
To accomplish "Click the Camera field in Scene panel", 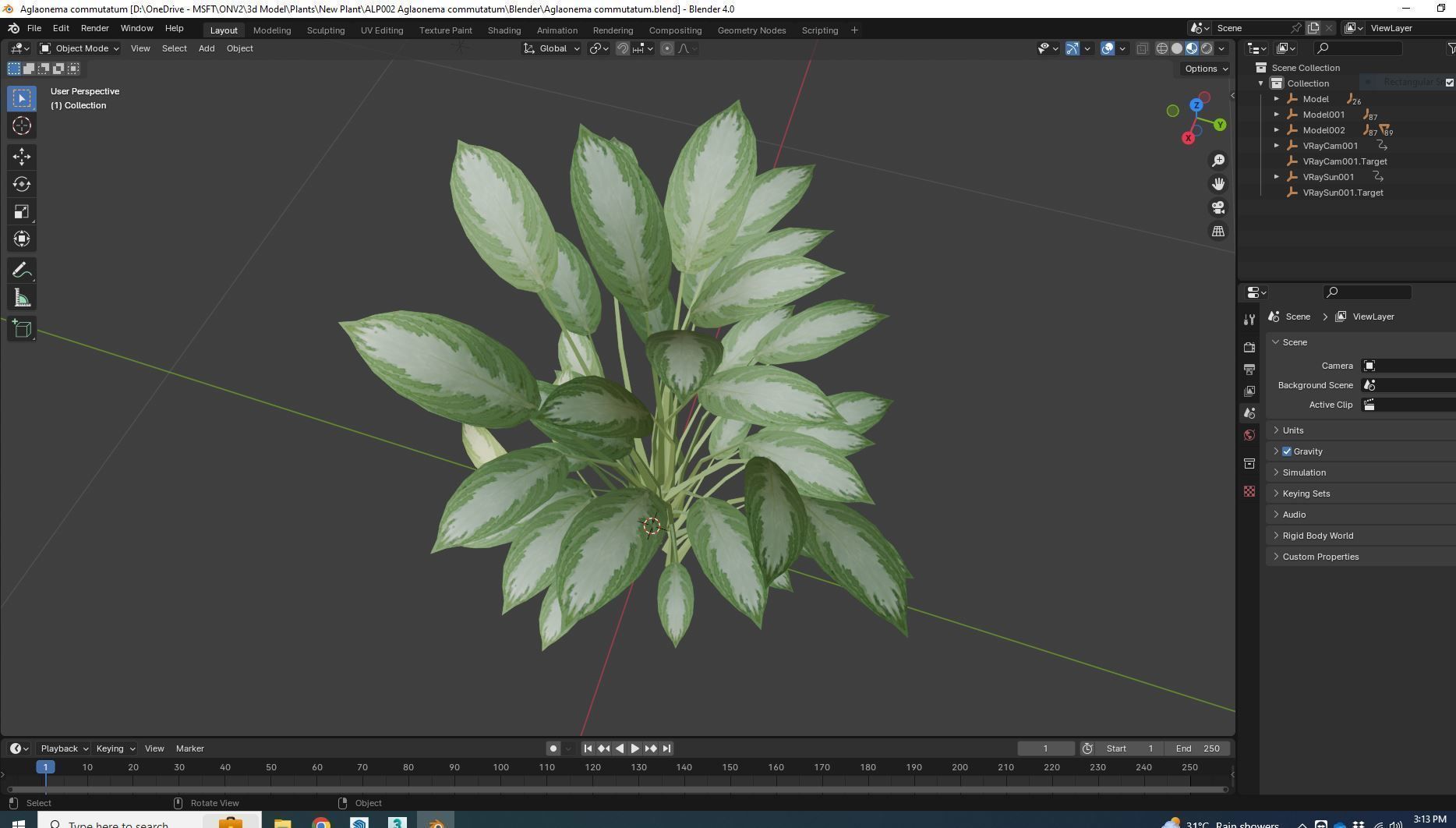I will [x=1408, y=366].
